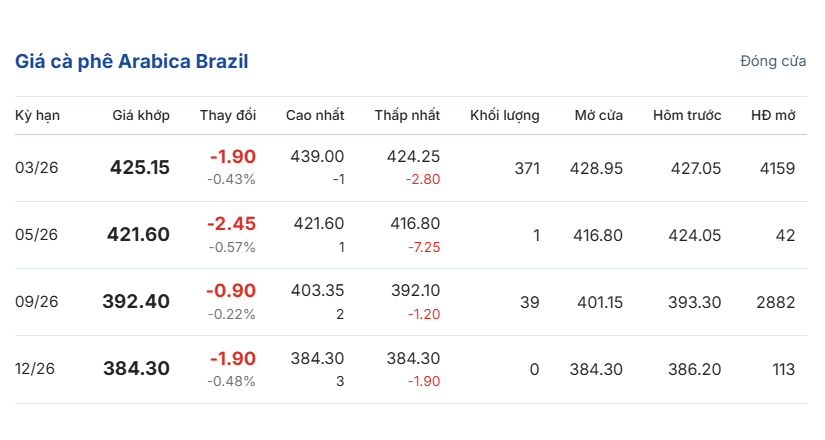Click the 421.60 matched price in bold

(x=139, y=235)
